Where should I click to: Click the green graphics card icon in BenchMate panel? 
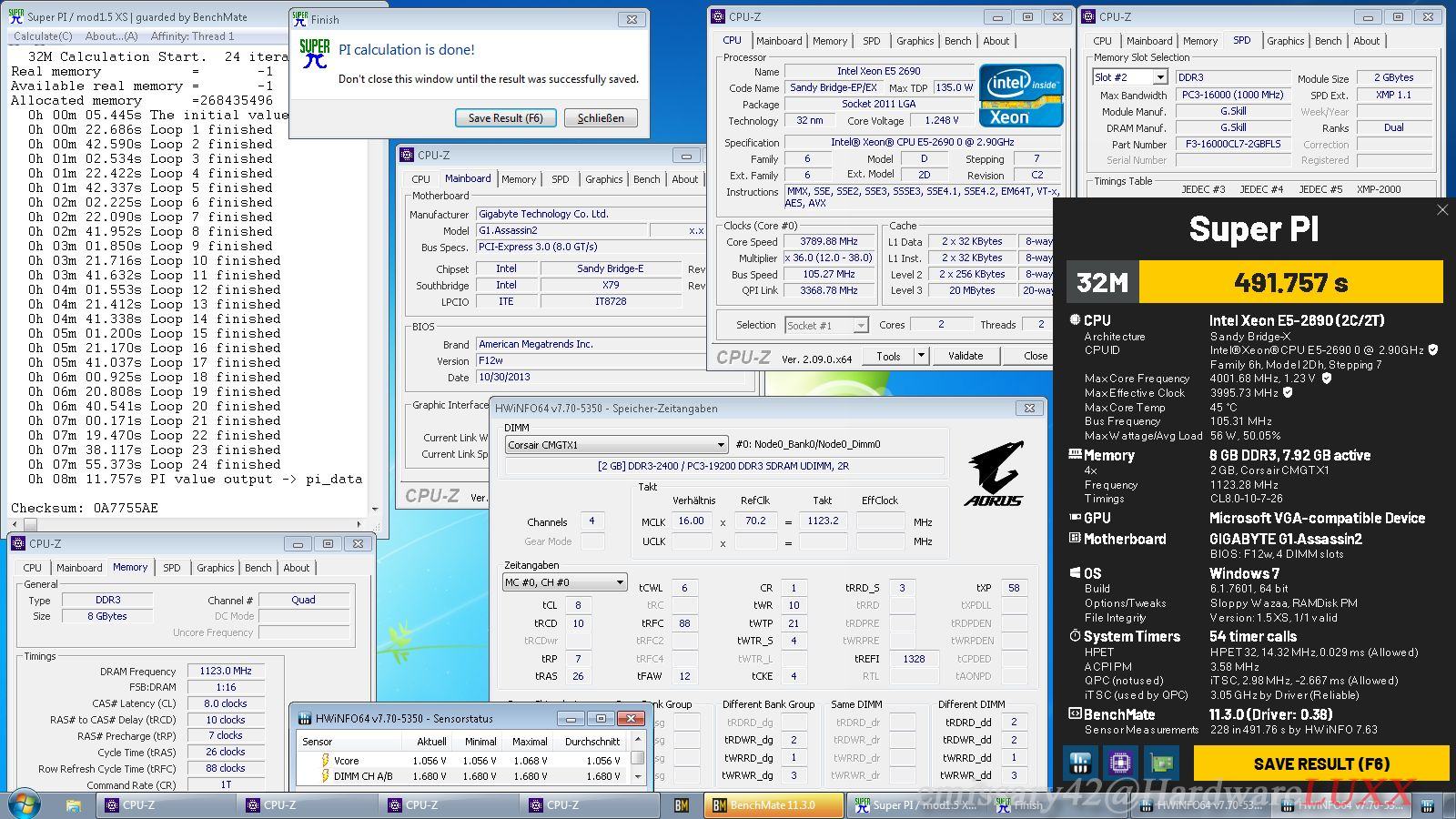[x=1161, y=763]
